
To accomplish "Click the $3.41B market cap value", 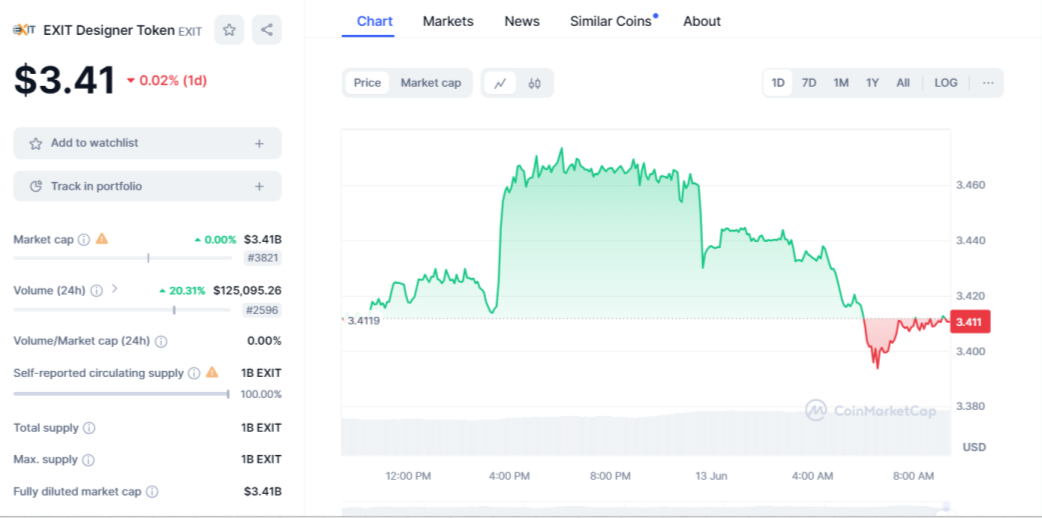I will pos(262,239).
